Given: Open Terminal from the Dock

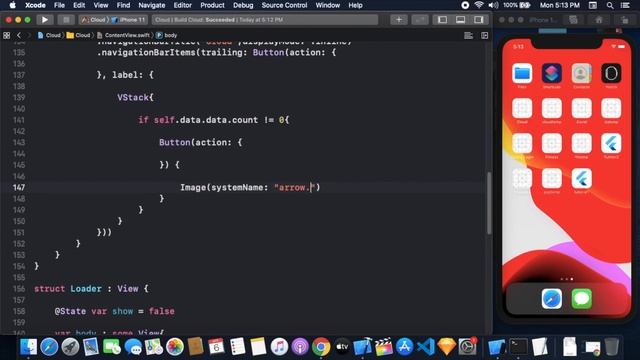Looking at the screenshot, I should pos(518,347).
